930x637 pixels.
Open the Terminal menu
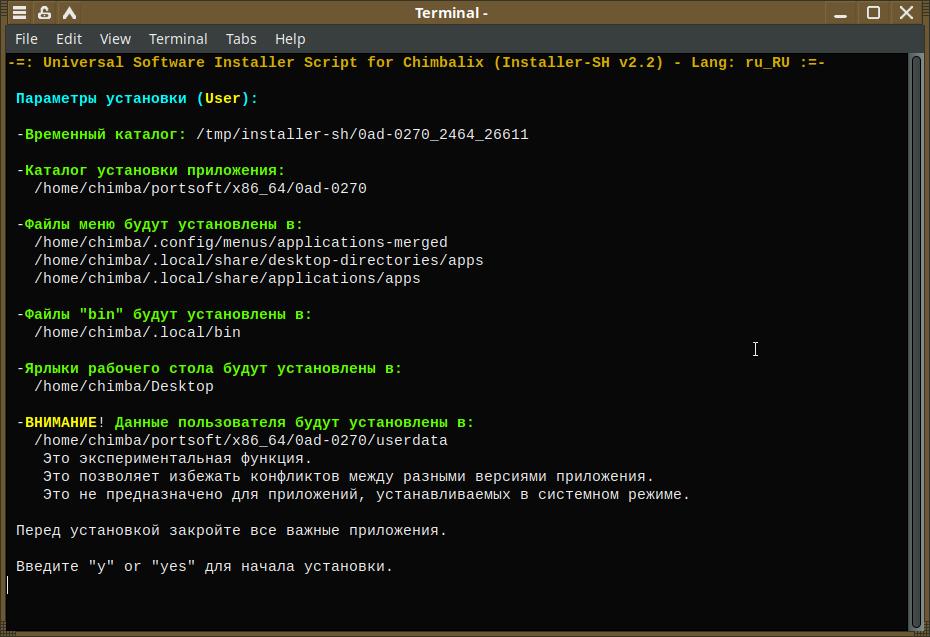[178, 39]
